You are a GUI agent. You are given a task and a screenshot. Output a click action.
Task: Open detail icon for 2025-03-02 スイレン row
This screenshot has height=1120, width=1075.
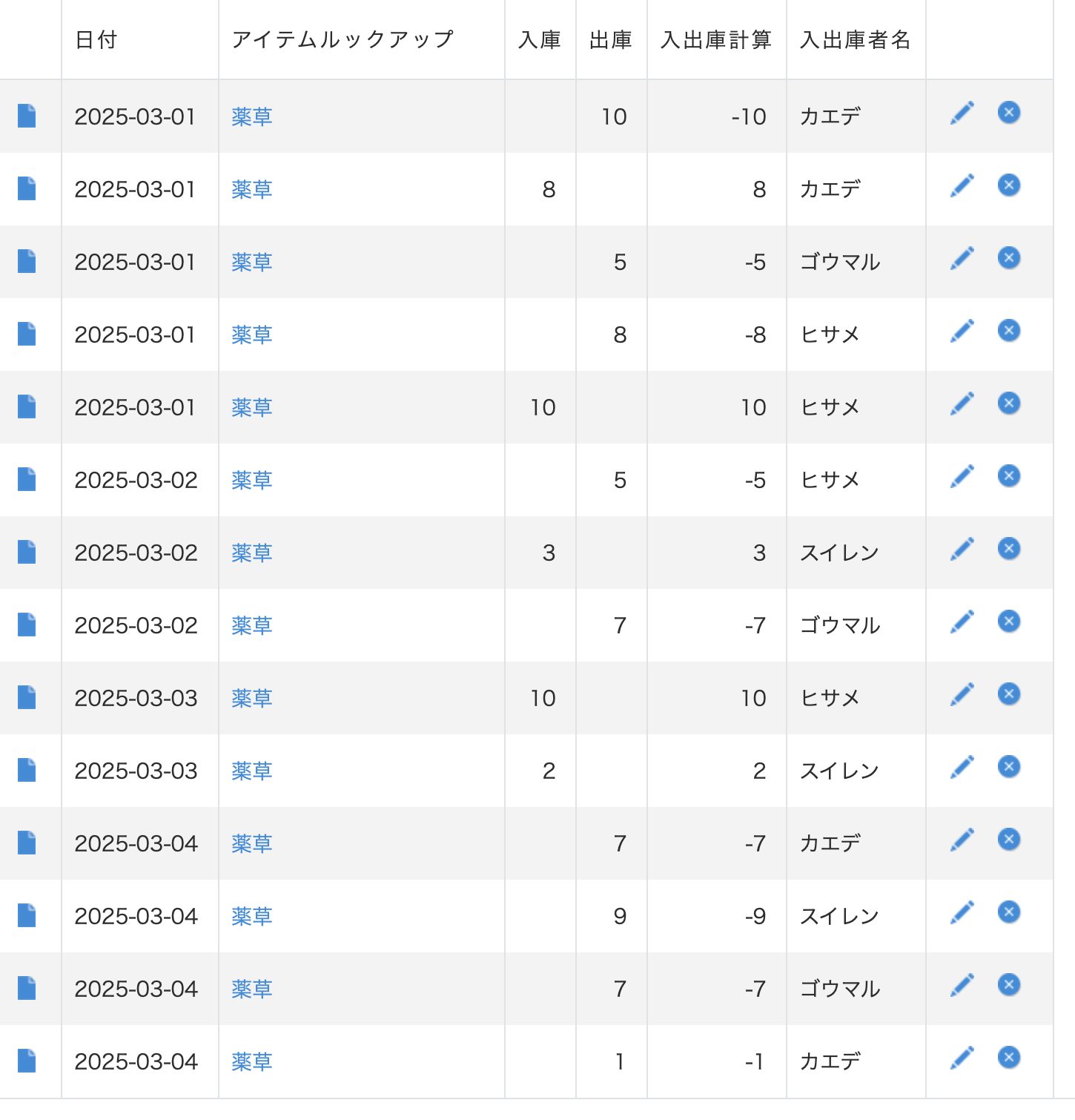click(x=27, y=552)
